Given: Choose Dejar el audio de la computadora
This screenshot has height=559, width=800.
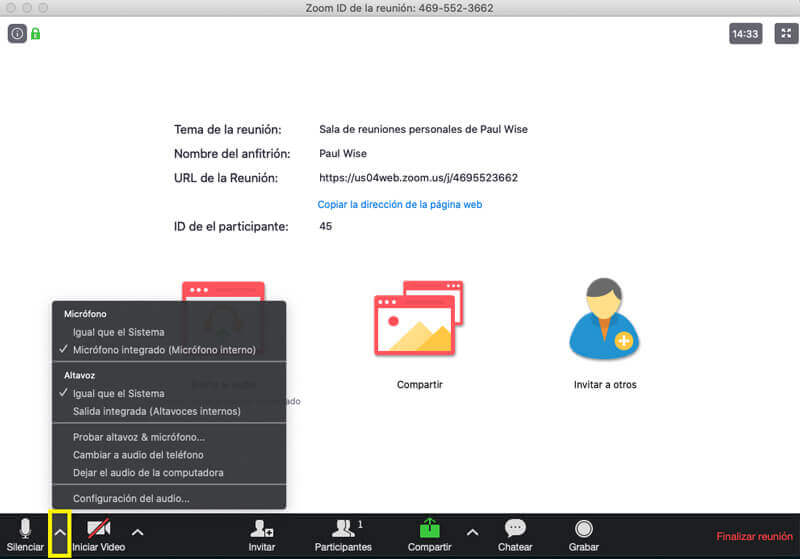Looking at the screenshot, I should tap(169, 473).
